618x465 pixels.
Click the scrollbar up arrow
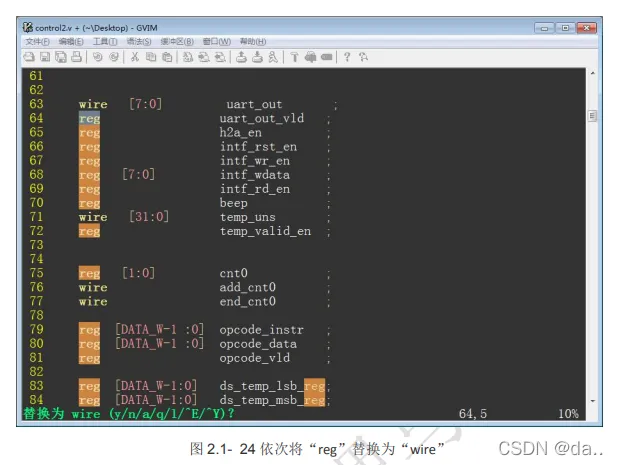coord(592,73)
